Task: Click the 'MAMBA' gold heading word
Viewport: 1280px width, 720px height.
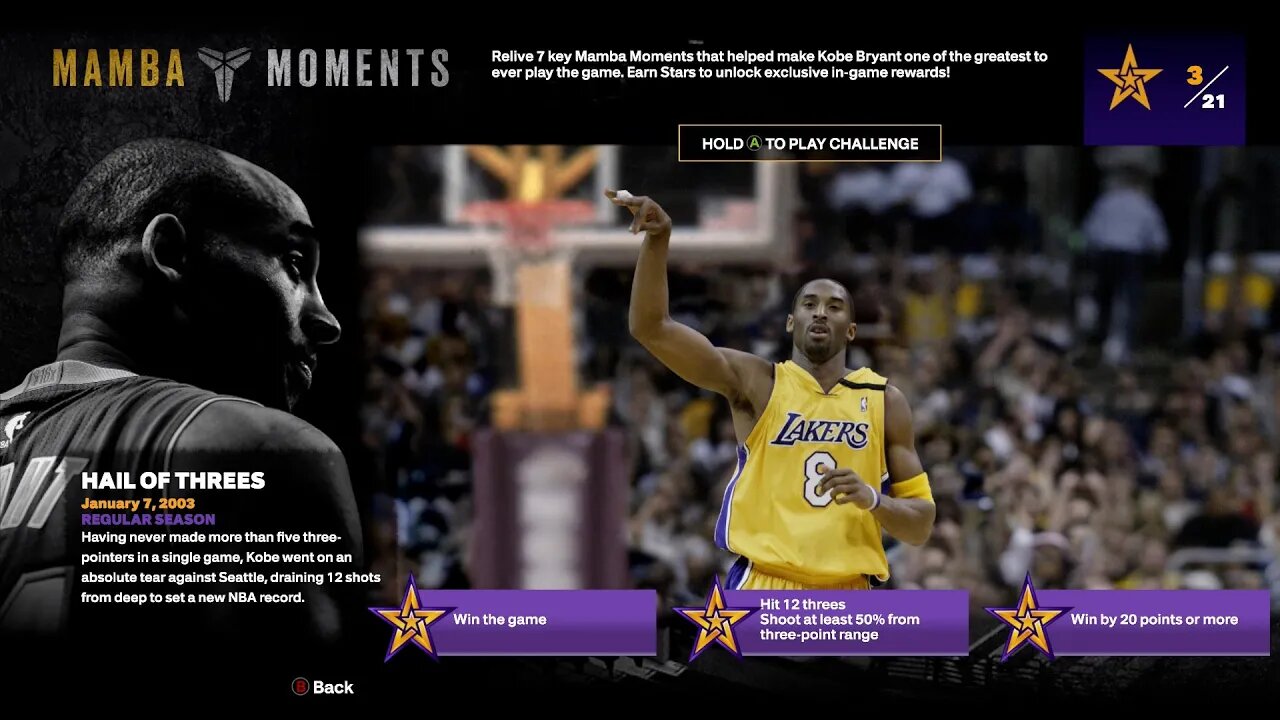Action: 119,69
